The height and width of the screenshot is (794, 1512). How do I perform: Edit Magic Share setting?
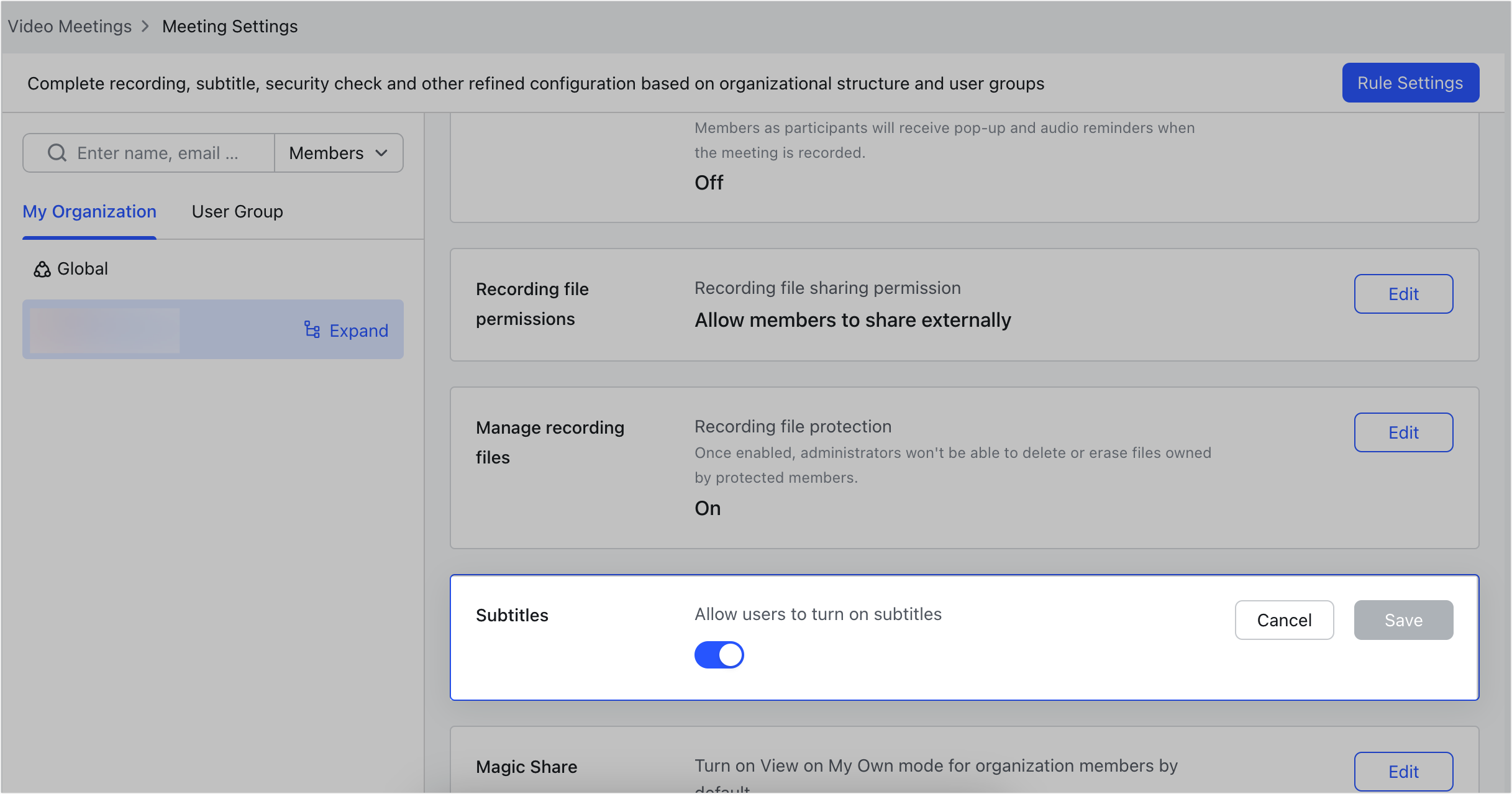1403,771
